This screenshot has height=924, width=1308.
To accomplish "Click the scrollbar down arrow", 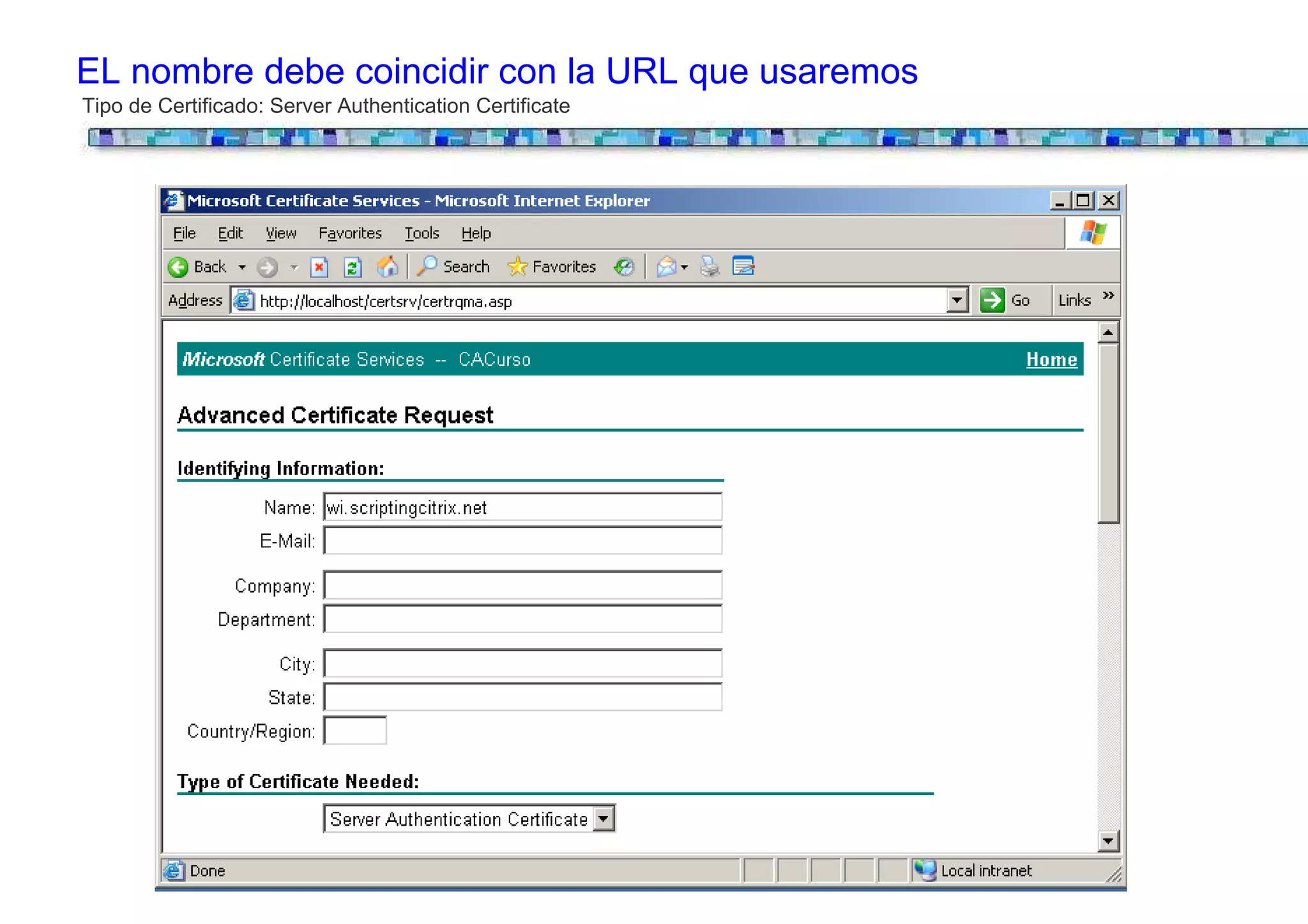I will tap(1108, 841).
